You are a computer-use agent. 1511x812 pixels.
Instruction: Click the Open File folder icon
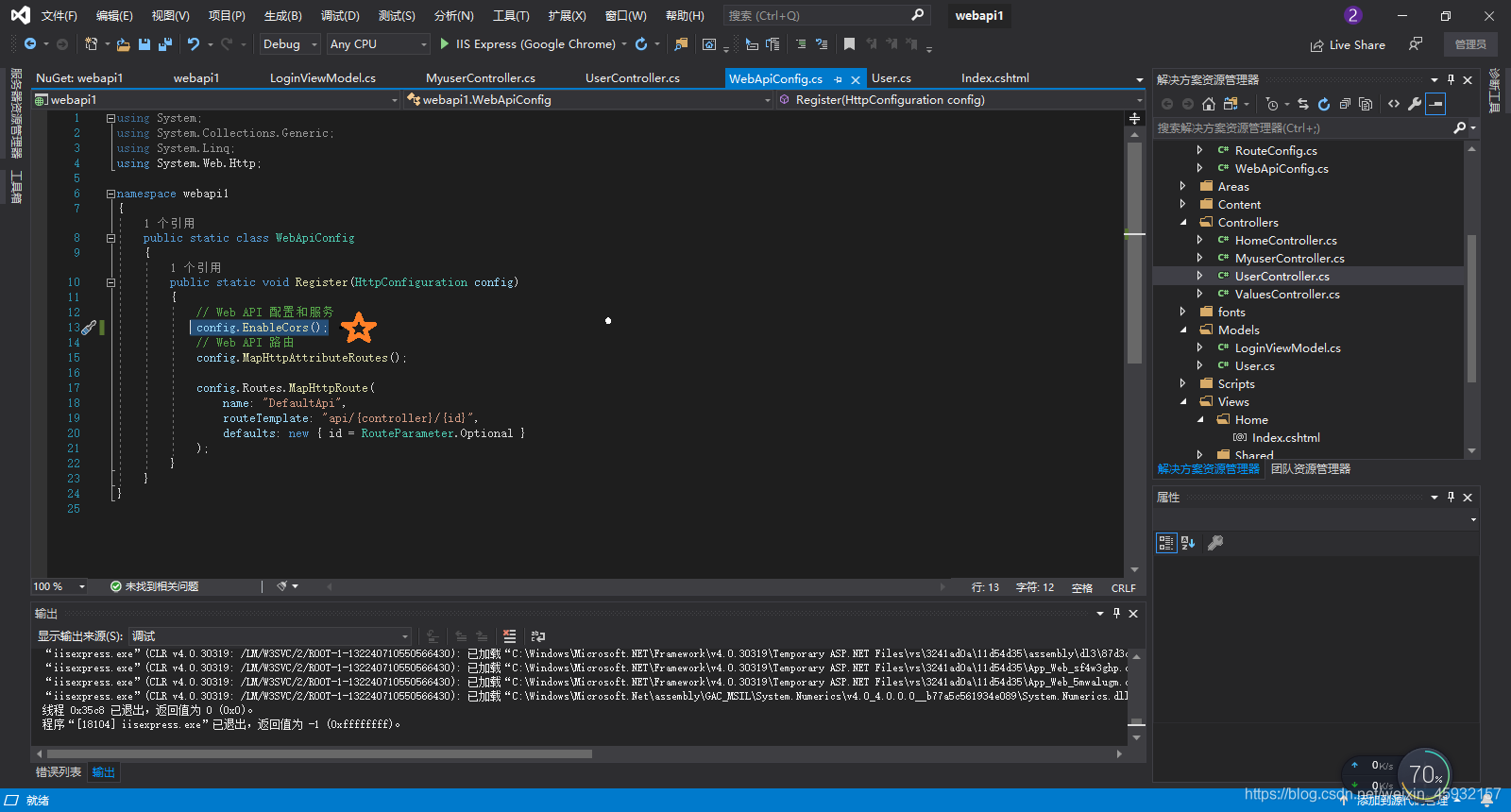point(123,44)
